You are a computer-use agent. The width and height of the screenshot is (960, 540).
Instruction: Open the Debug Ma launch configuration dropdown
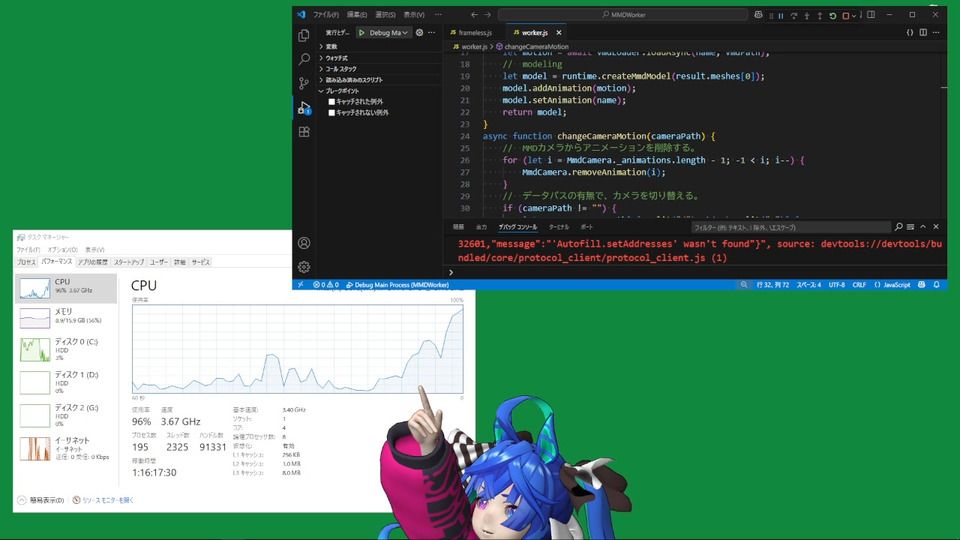tap(389, 32)
